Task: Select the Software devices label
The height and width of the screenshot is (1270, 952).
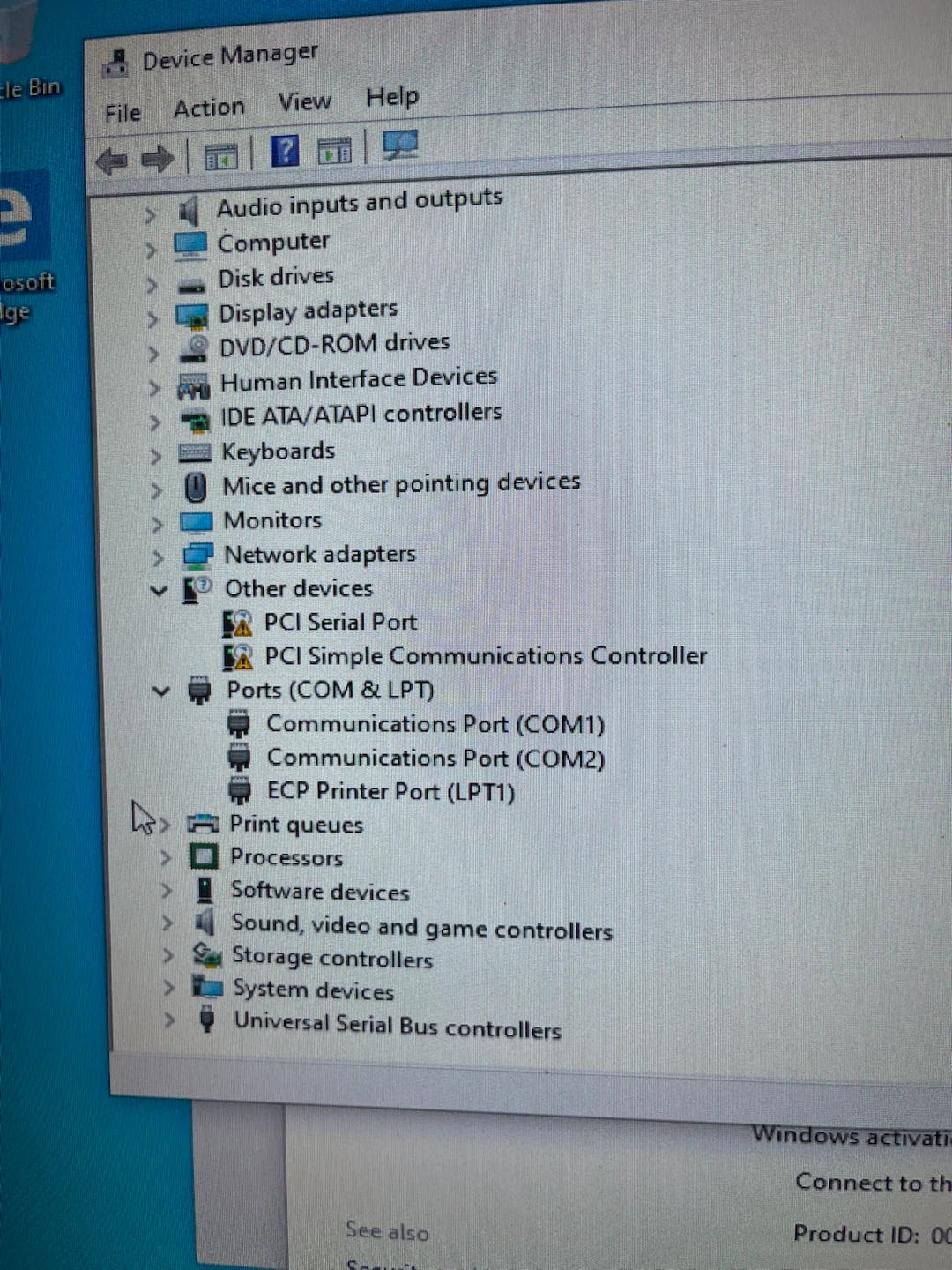Action: coord(320,892)
